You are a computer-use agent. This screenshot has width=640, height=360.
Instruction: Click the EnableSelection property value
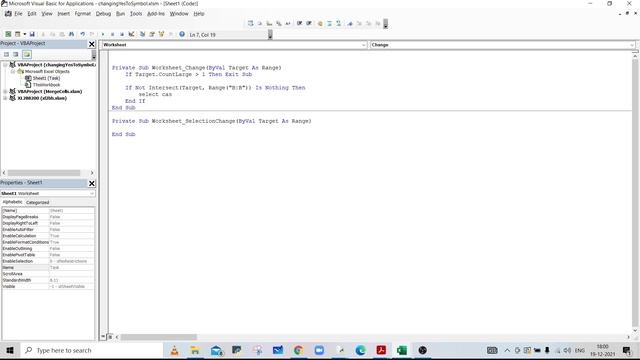pyautogui.click(x=71, y=261)
